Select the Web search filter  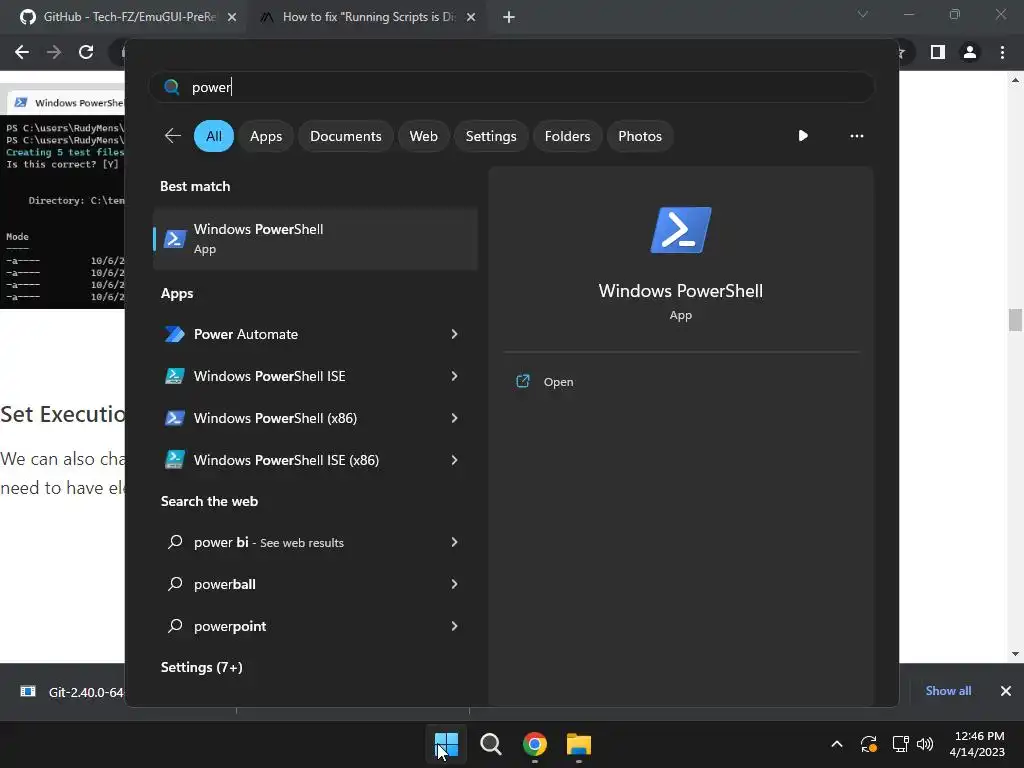423,136
